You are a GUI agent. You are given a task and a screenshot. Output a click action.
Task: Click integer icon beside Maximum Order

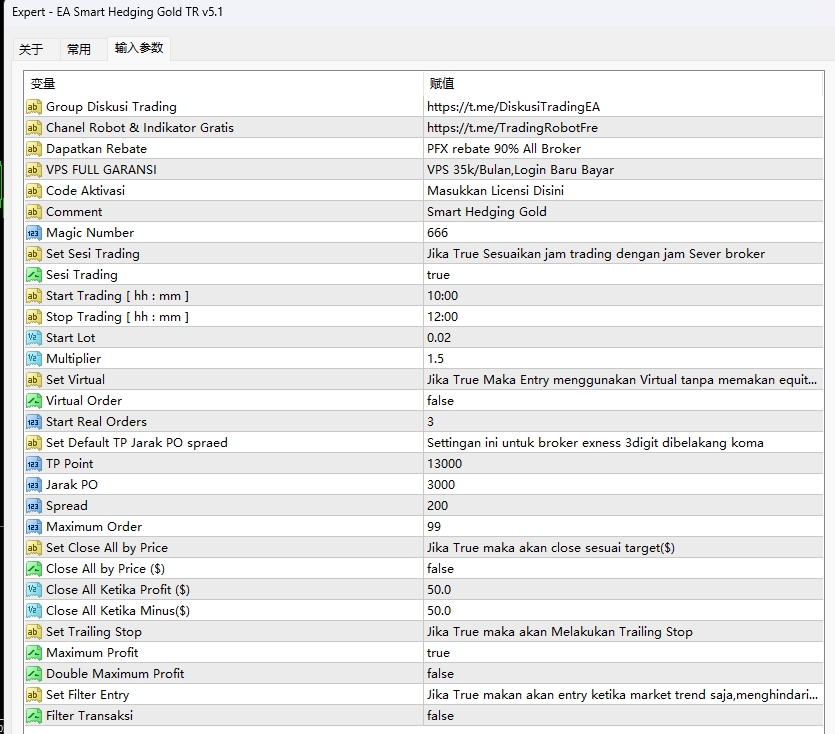tap(34, 527)
